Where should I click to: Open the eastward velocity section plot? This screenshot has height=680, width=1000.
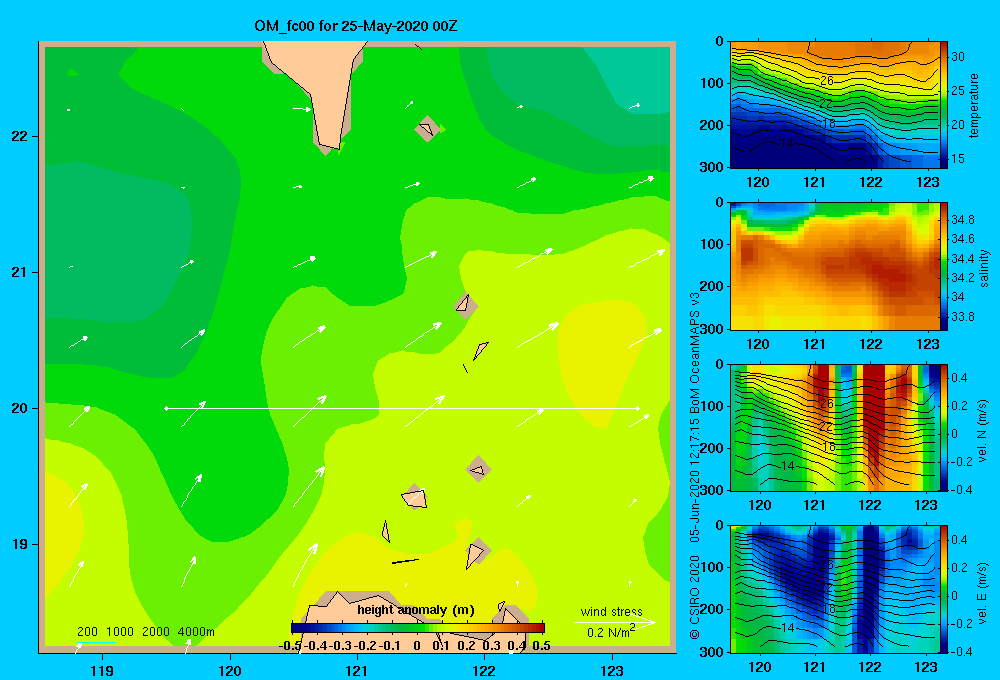(x=835, y=589)
